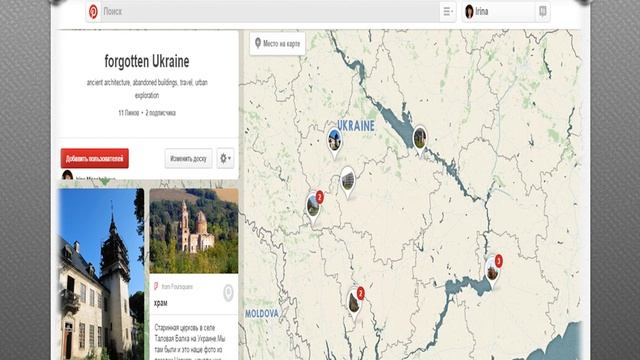Click the forgotten Ukraine board title
The width and height of the screenshot is (640, 360).
tap(147, 62)
